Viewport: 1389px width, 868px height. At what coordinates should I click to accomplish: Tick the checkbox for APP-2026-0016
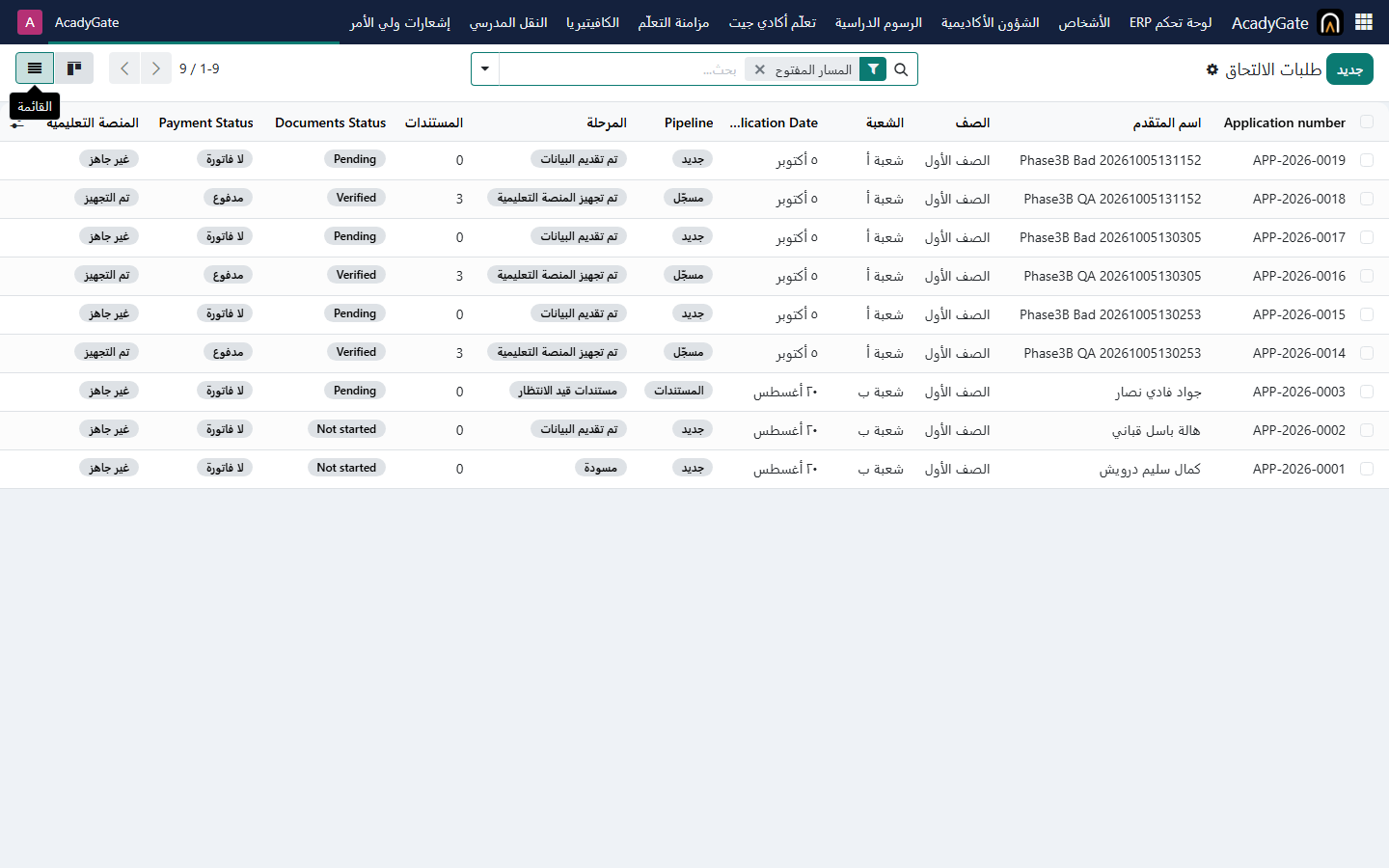(1366, 276)
